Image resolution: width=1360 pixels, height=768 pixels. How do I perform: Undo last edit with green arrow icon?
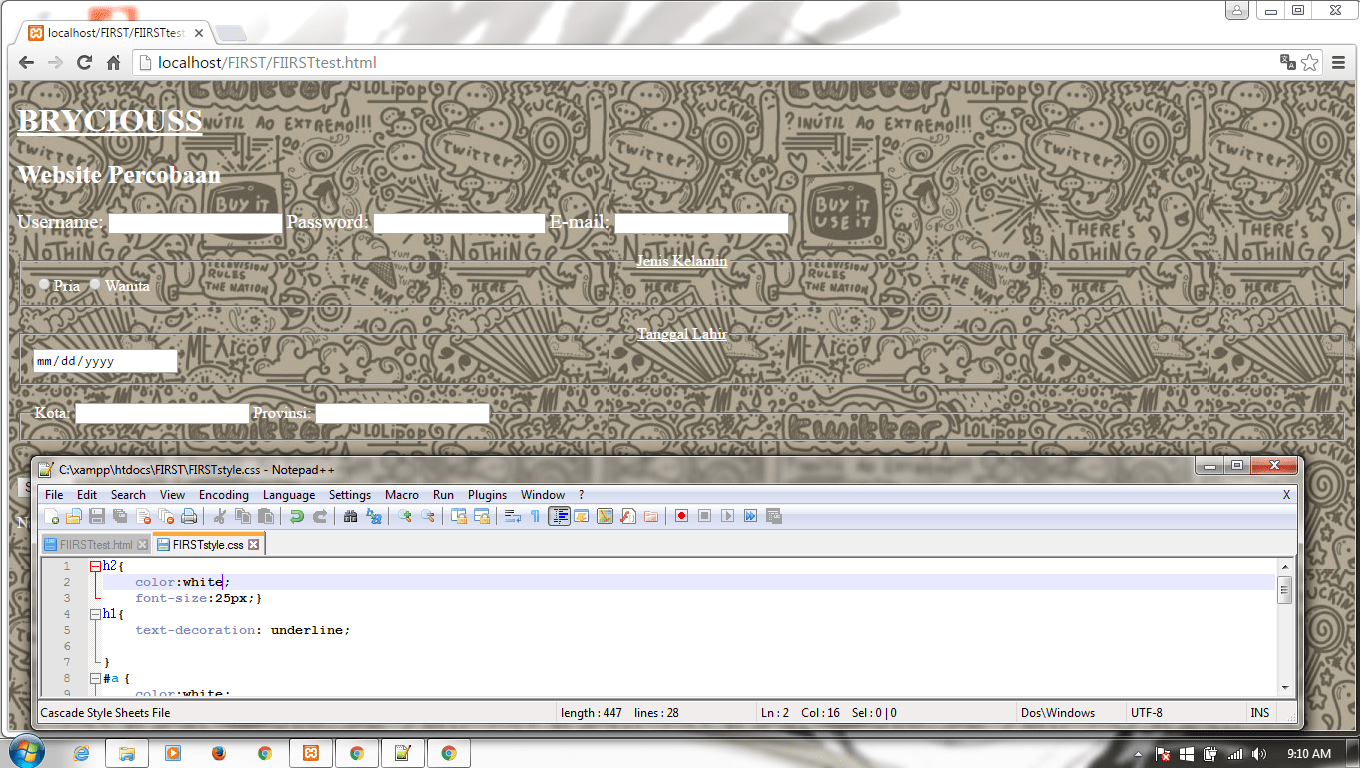coord(297,516)
